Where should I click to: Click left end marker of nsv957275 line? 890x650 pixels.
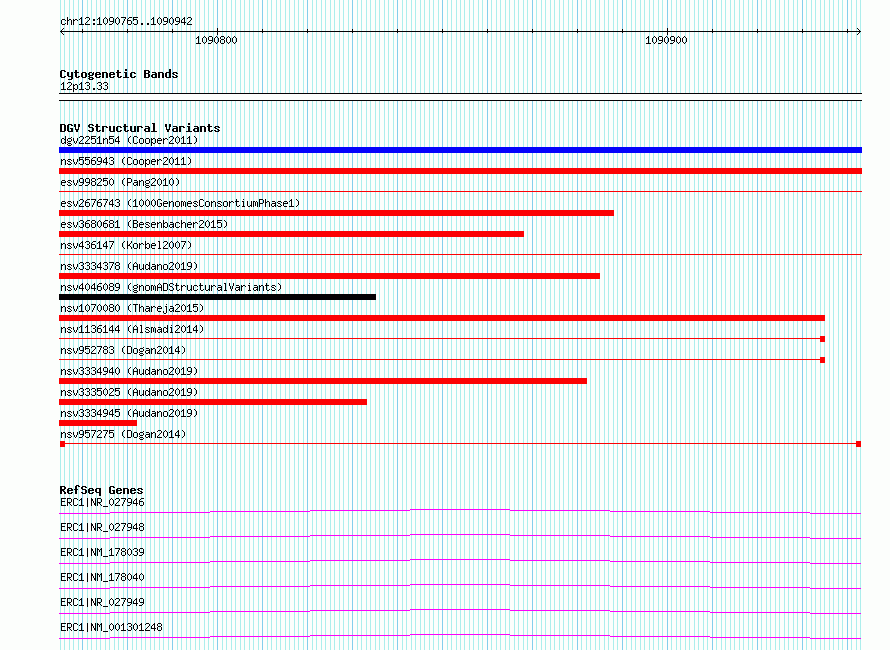62,444
